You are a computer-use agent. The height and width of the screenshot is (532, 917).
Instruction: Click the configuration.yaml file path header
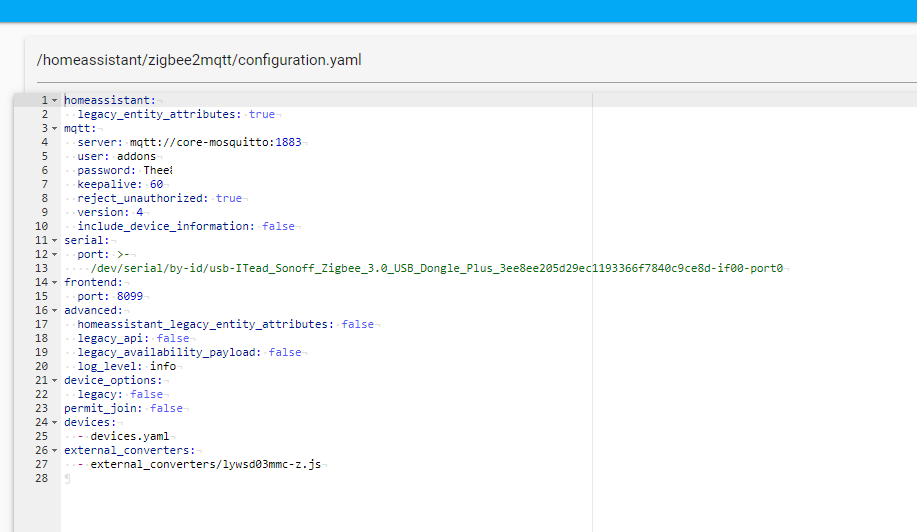point(199,60)
